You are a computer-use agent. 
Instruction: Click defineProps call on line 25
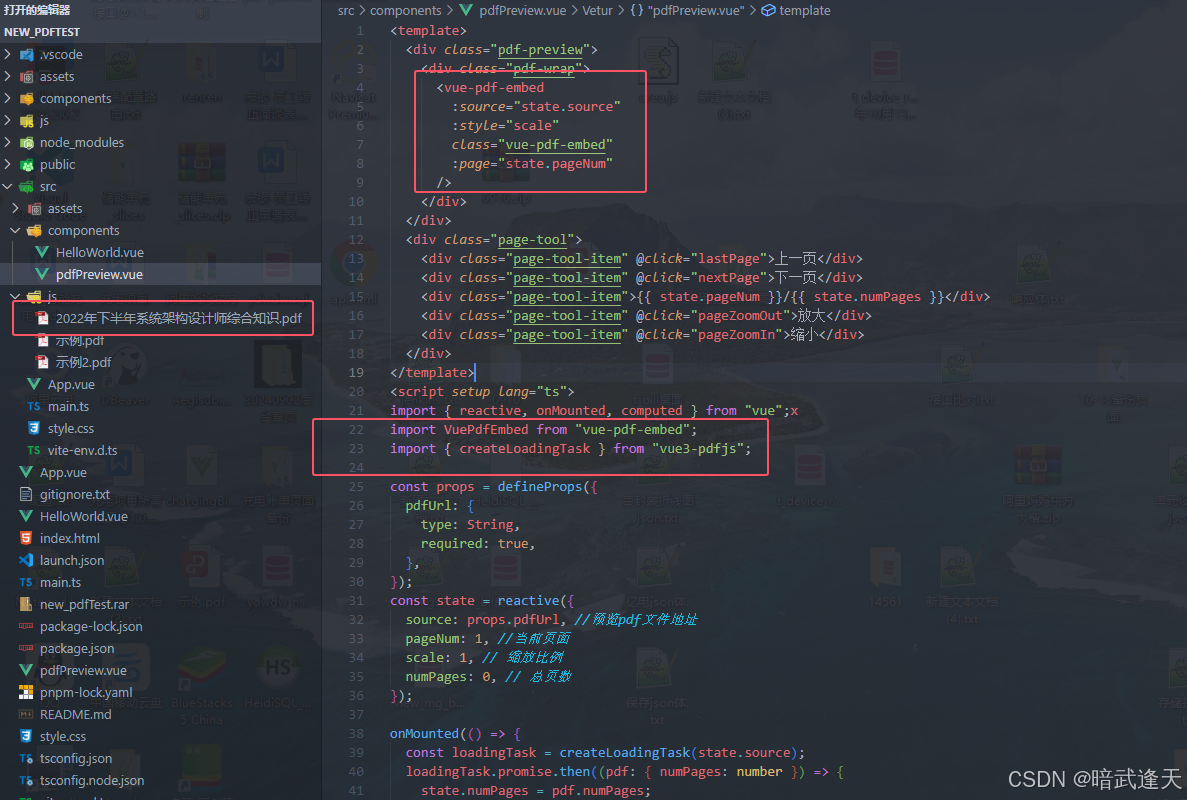pyautogui.click(x=540, y=486)
